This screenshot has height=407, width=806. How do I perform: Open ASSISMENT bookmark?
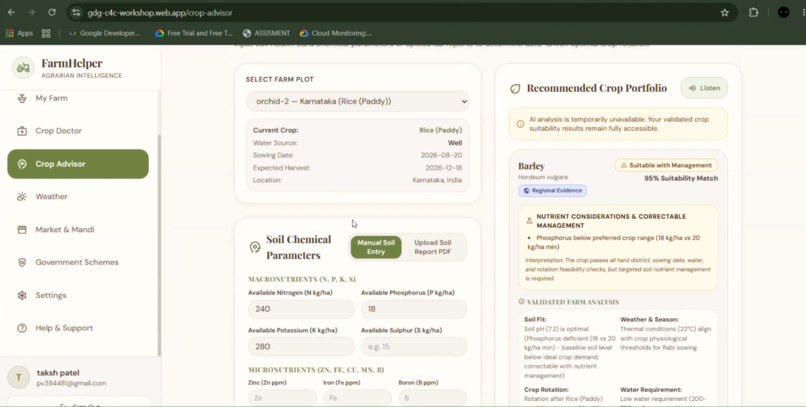[x=266, y=33]
